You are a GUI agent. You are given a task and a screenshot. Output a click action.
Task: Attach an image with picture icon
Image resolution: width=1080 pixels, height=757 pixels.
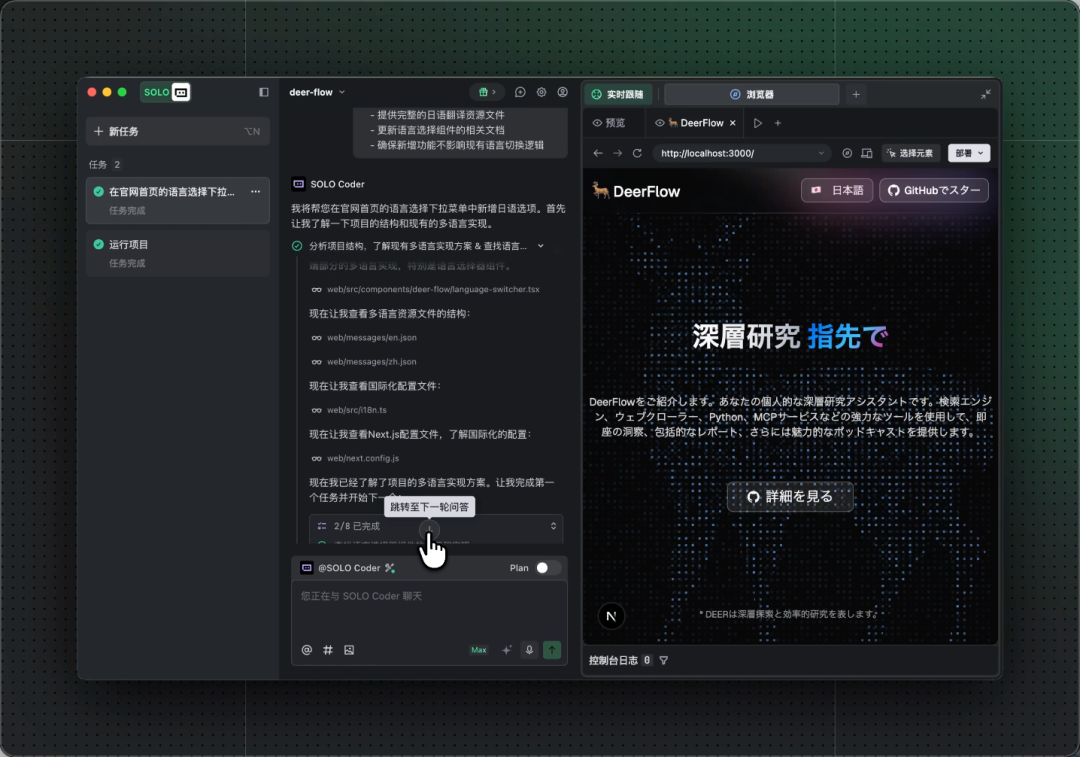(x=349, y=650)
